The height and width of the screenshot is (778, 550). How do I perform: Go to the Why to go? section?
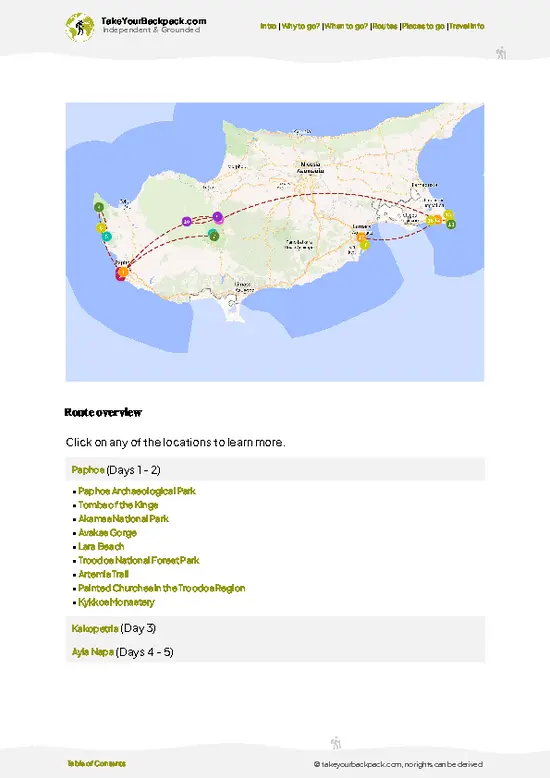pyautogui.click(x=301, y=26)
